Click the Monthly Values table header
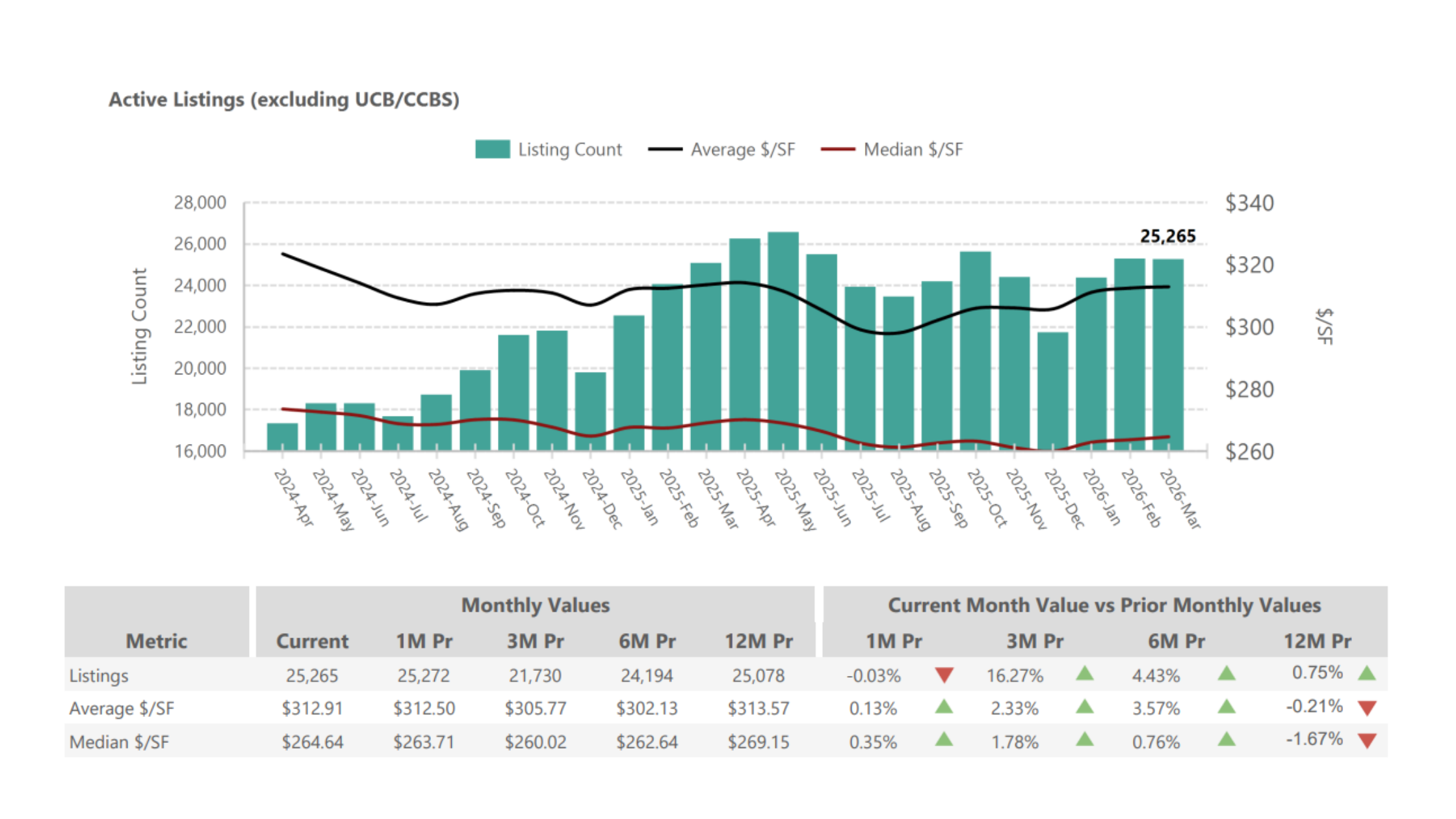This screenshot has height=819, width=1456. (535, 605)
